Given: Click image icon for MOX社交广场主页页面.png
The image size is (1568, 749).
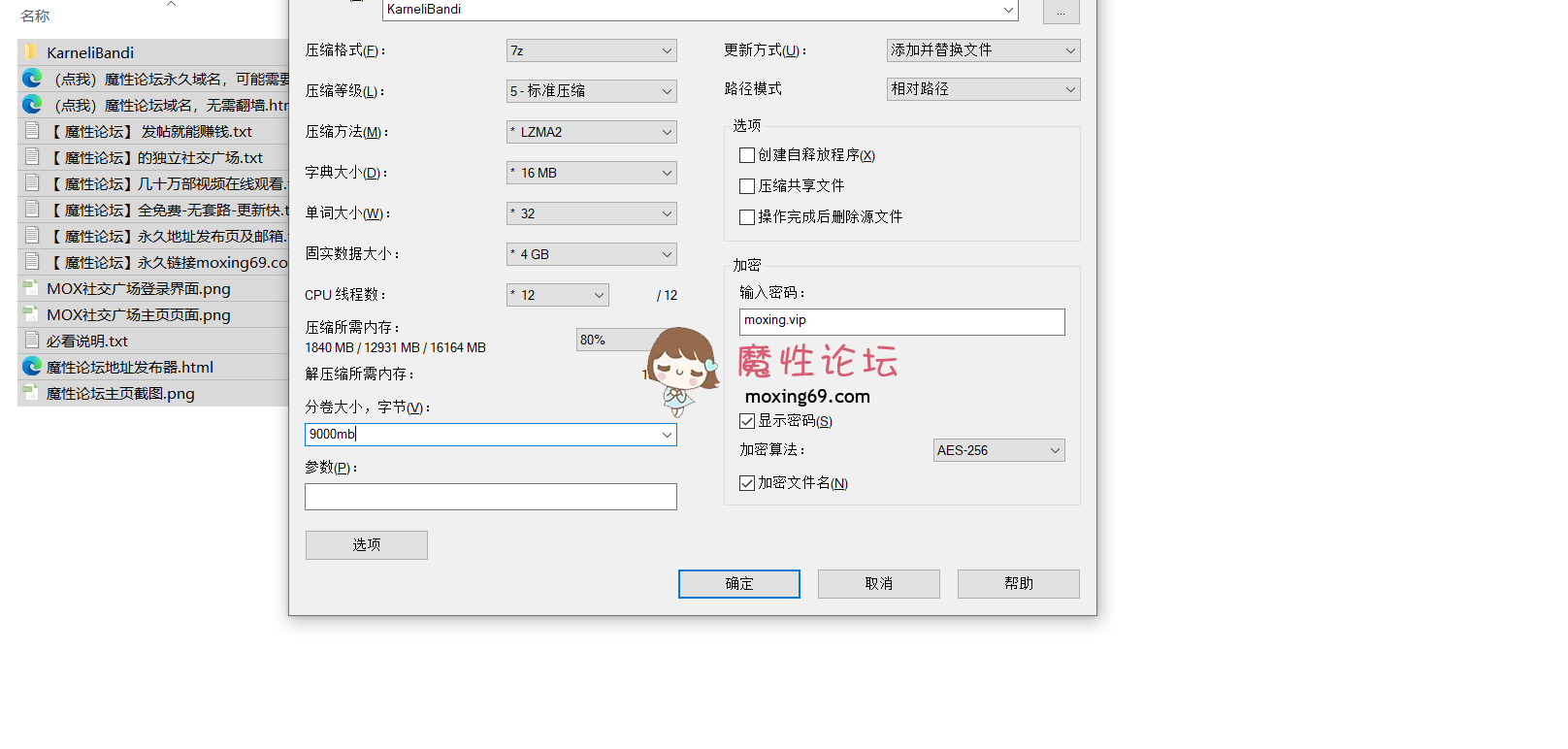Looking at the screenshot, I should [31, 314].
